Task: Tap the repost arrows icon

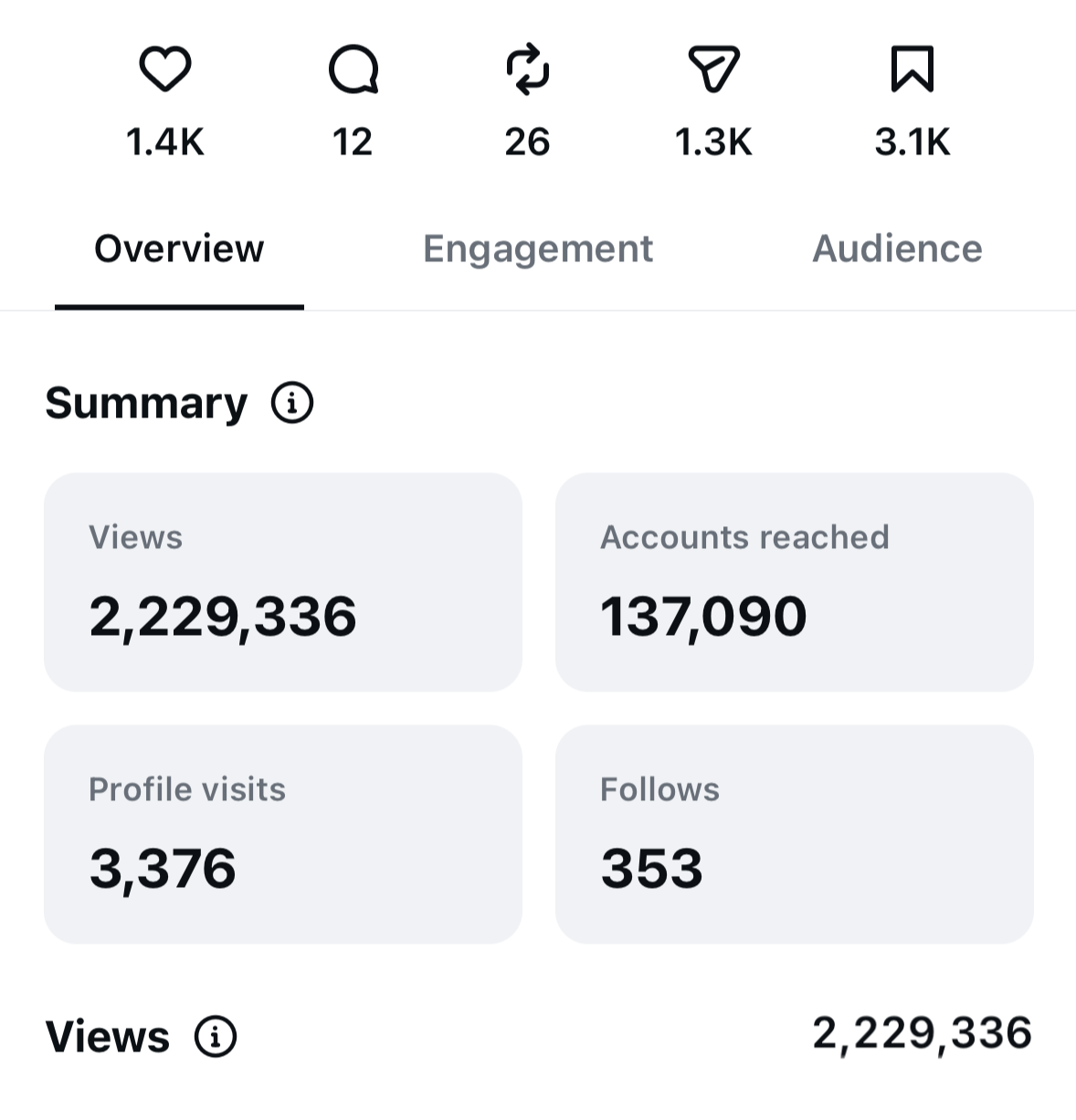Action: click(527, 69)
